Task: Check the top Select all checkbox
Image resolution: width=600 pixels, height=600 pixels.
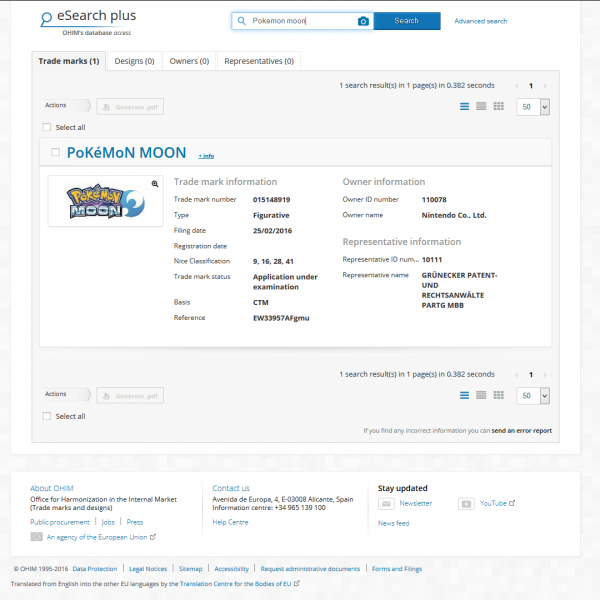Action: pos(47,127)
